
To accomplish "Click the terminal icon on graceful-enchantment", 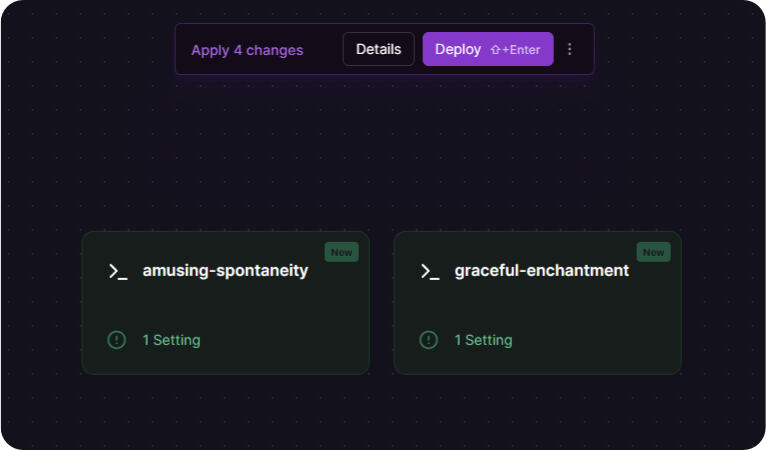I will point(430,272).
